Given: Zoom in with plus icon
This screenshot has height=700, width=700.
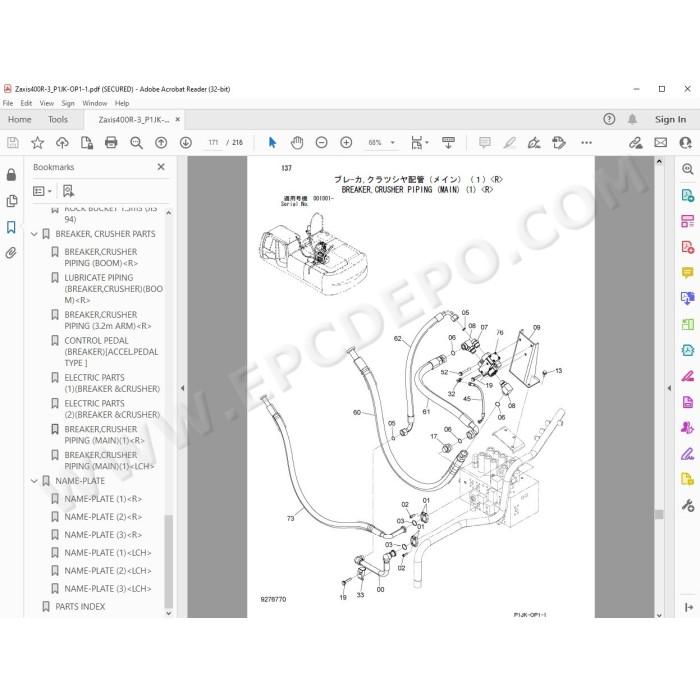Looking at the screenshot, I should (x=346, y=142).
